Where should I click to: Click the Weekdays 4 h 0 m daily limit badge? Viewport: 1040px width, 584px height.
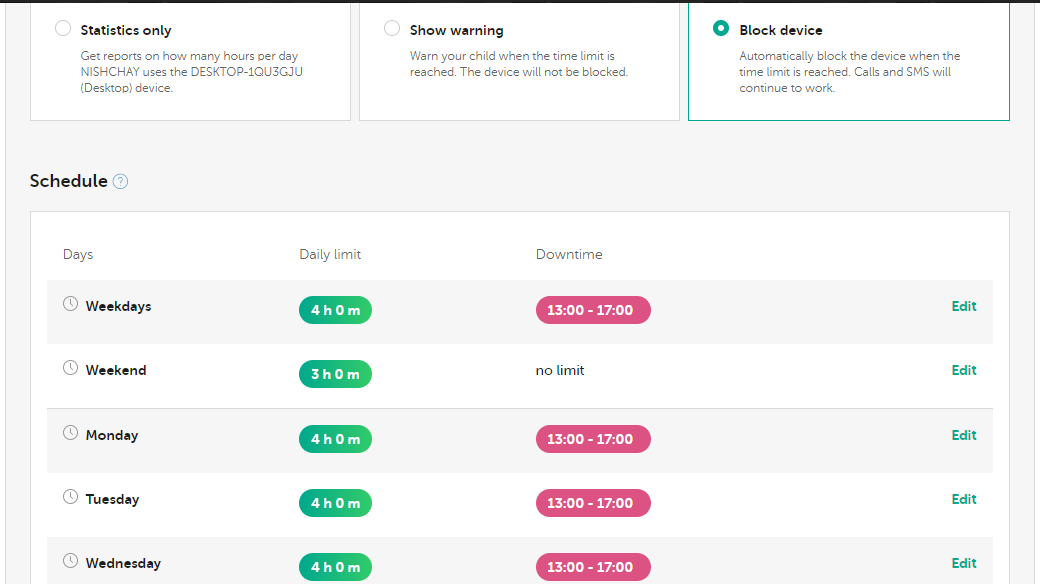[335, 310]
